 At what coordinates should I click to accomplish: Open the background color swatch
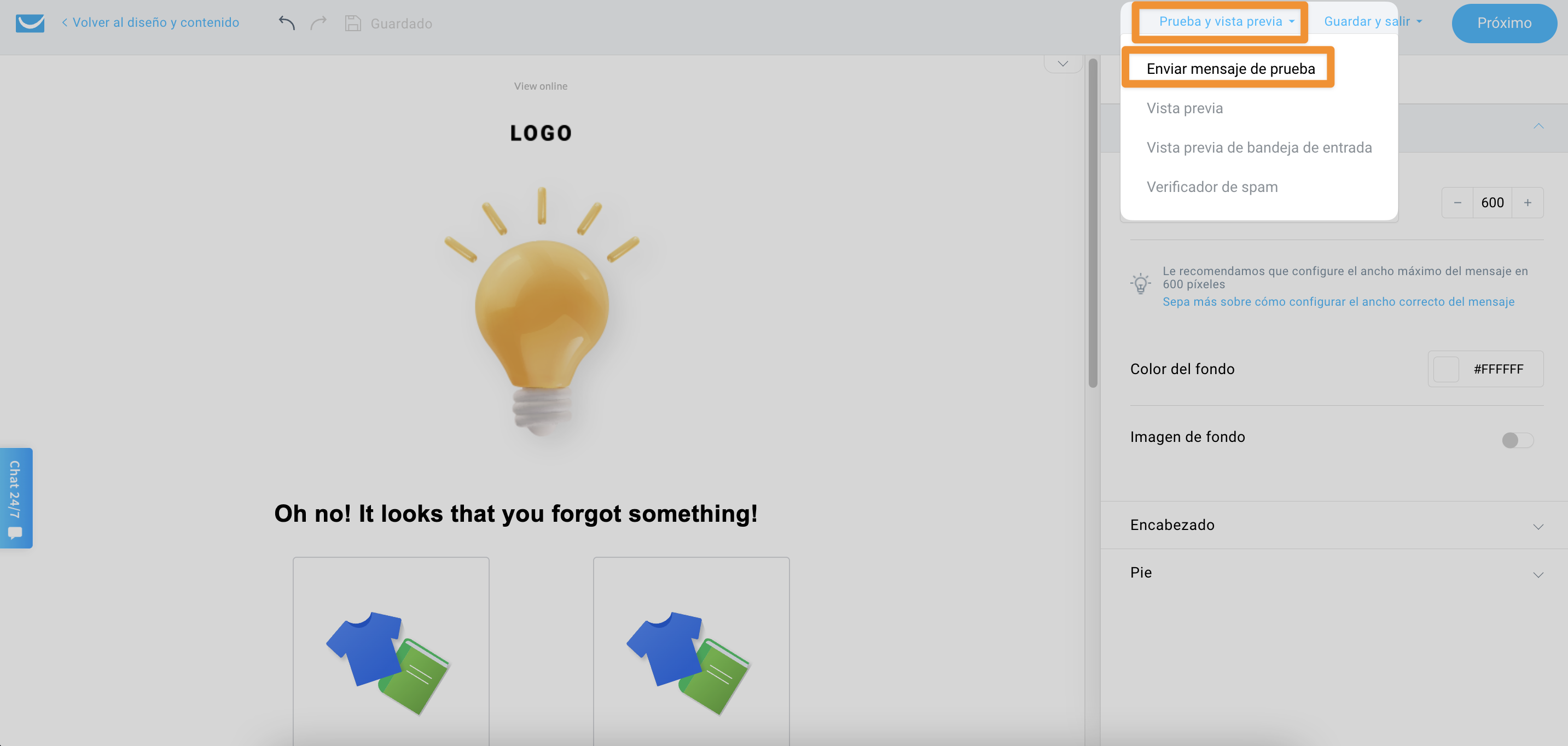[x=1445, y=369]
